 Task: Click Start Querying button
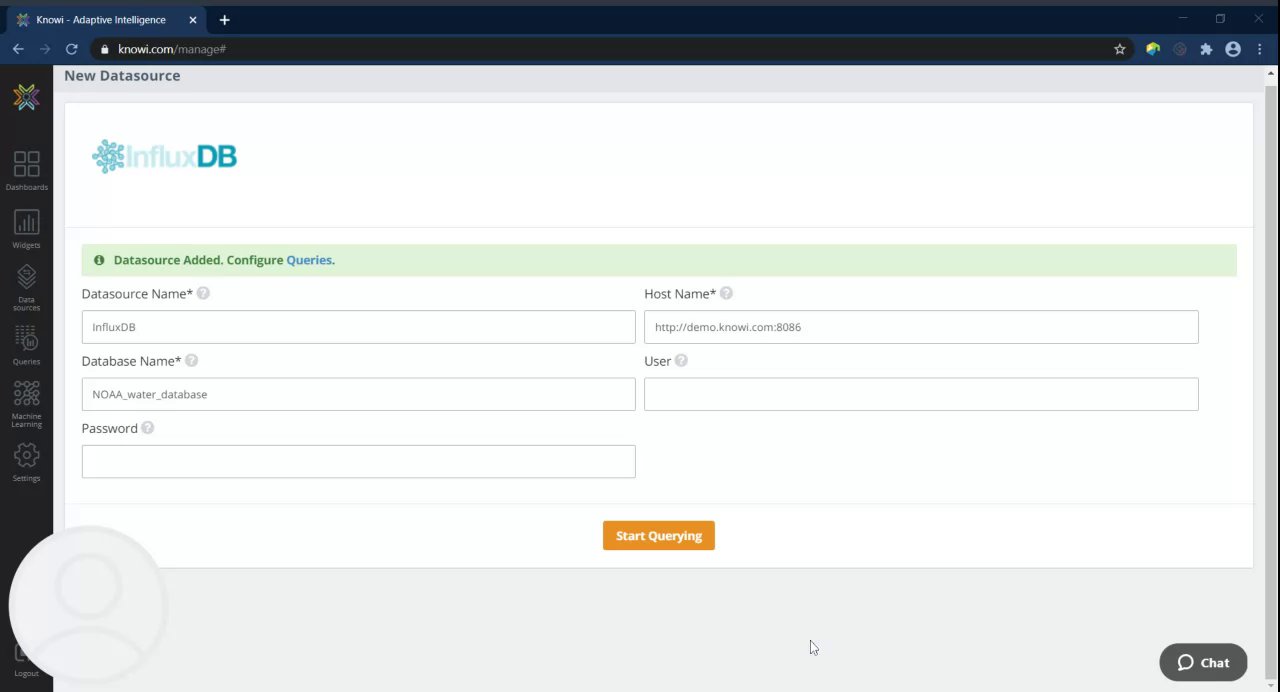[658, 535]
